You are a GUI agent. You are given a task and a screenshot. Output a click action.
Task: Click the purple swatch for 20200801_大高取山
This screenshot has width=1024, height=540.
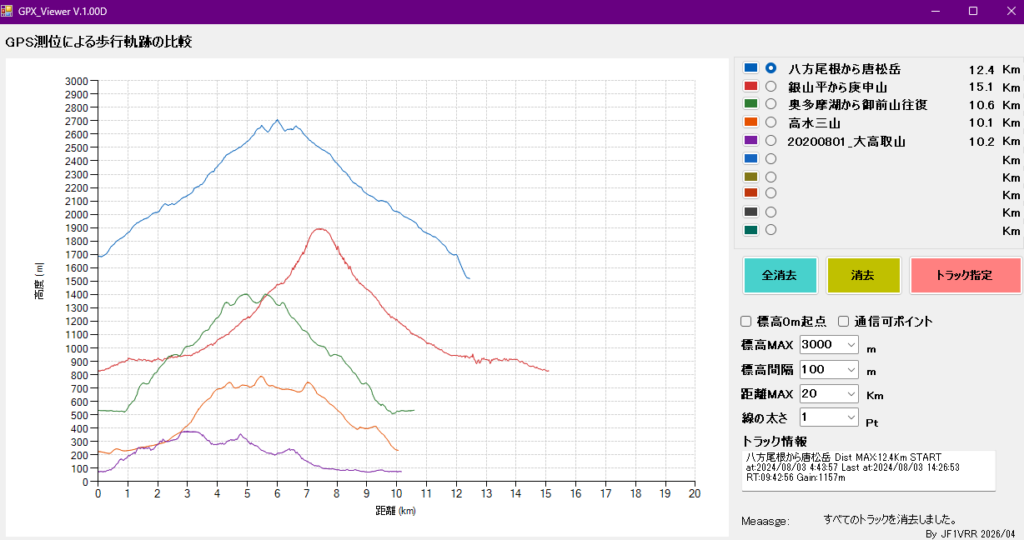point(751,140)
